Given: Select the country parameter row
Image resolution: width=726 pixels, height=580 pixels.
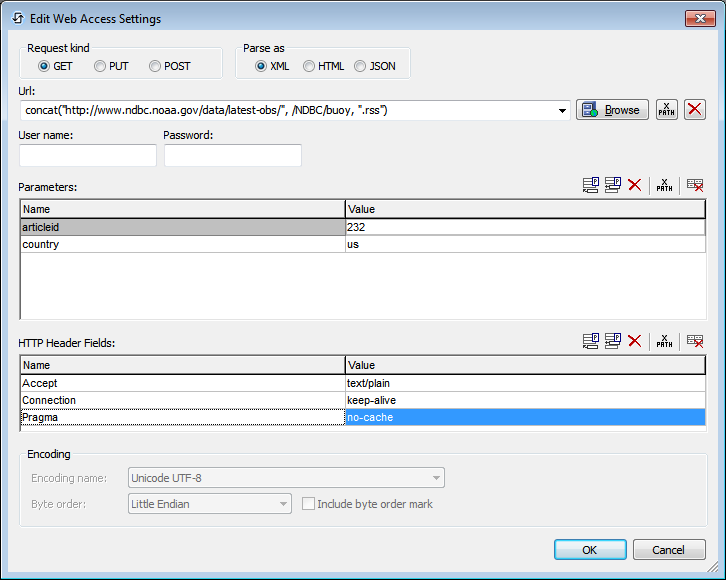Looking at the screenshot, I should [182, 244].
